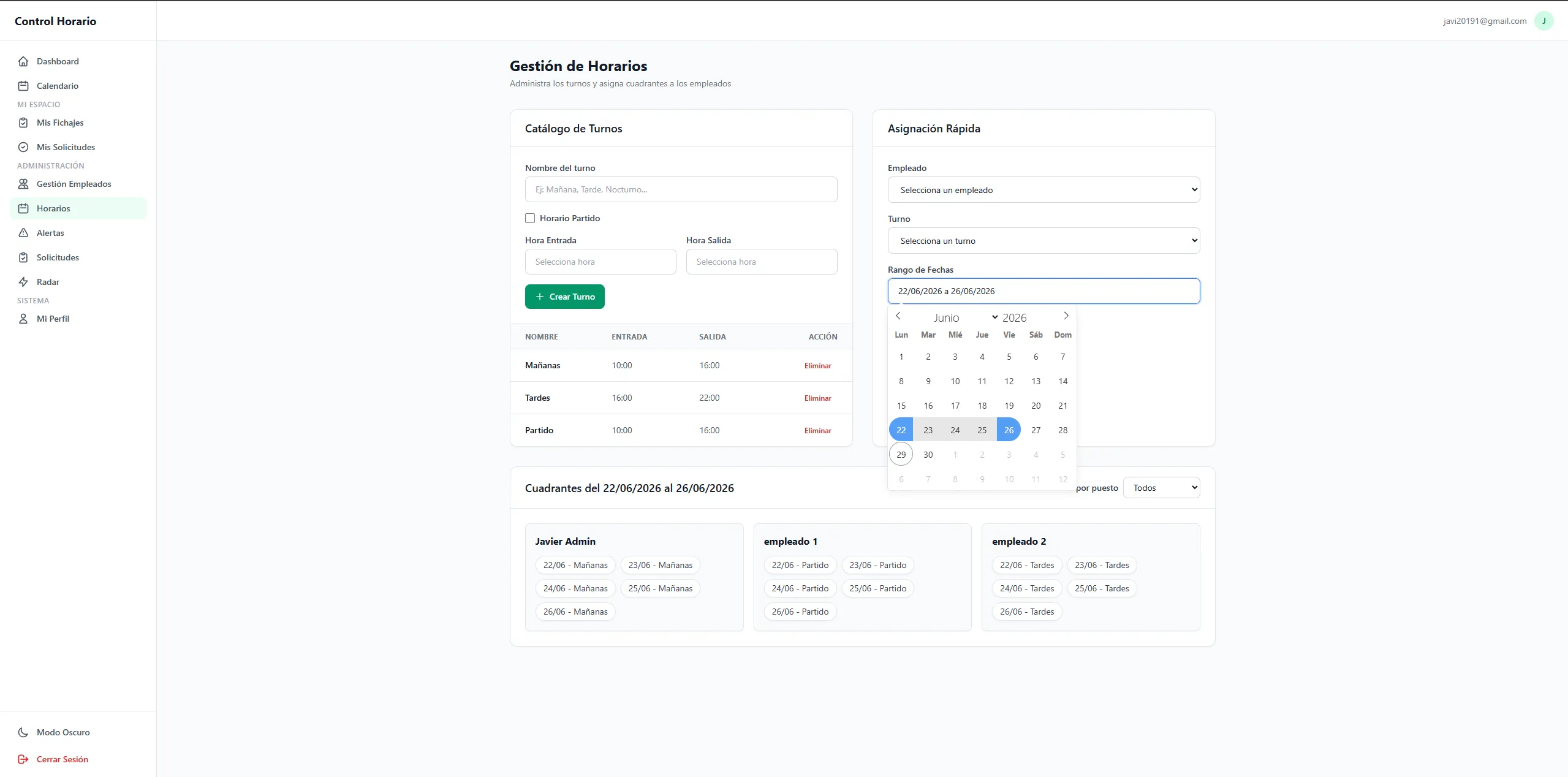Pick day 15 in June calendar
The width and height of the screenshot is (1568, 777).
tap(901, 406)
